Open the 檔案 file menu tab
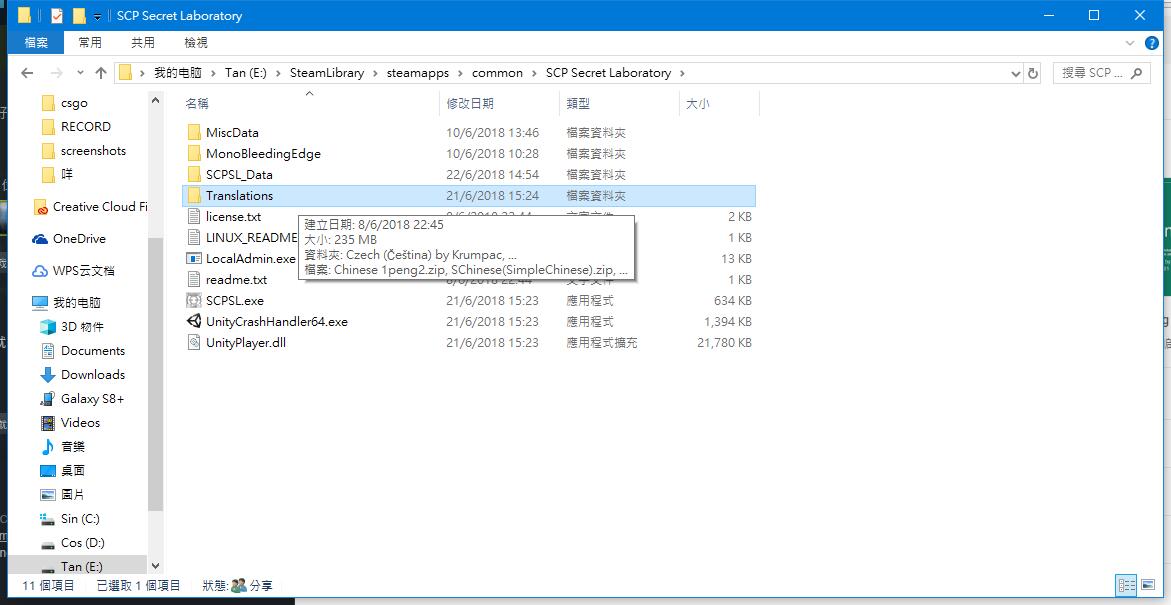Image resolution: width=1171 pixels, height=605 pixels. pos(36,43)
